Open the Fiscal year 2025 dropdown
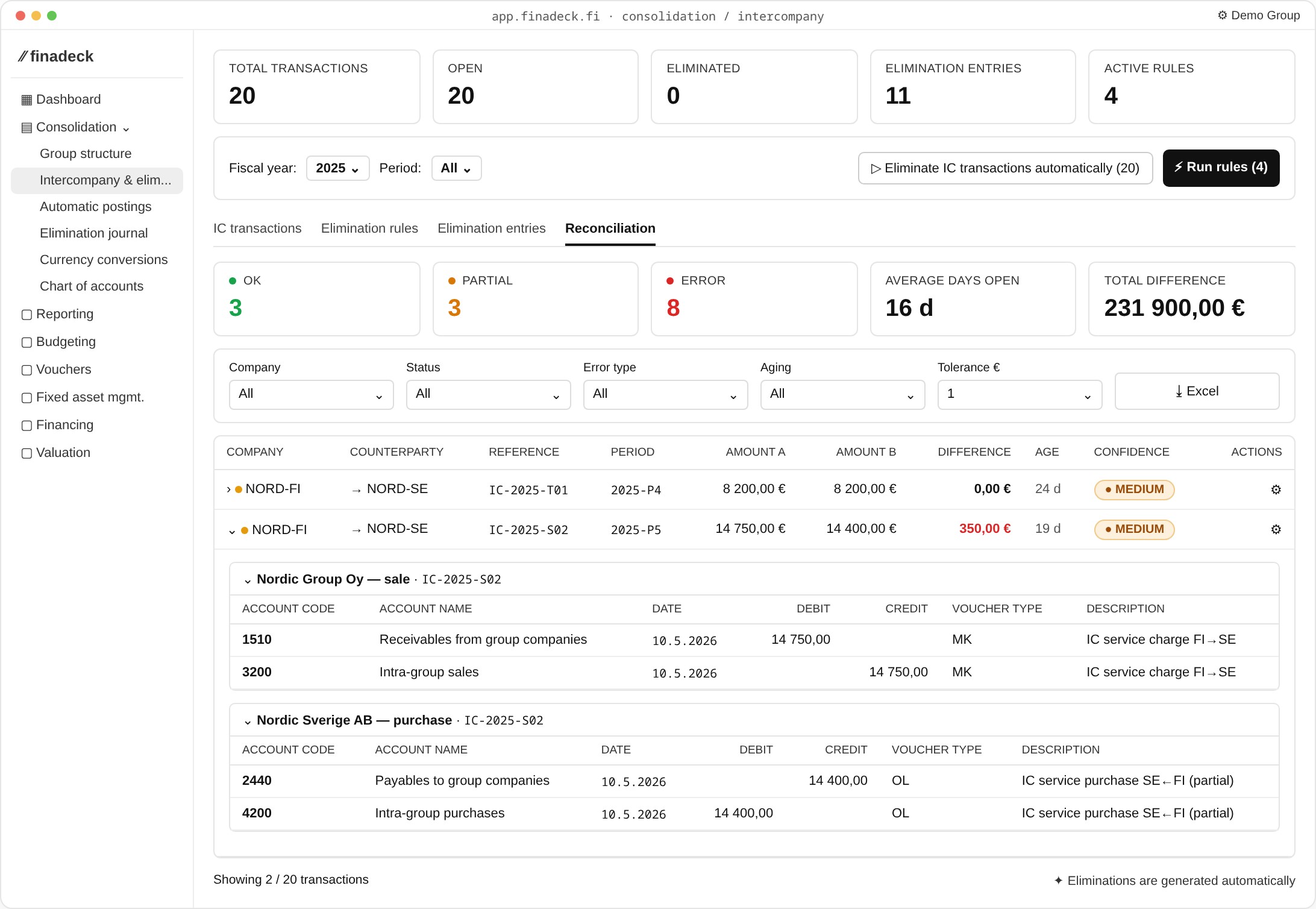1316x909 pixels. tap(337, 168)
